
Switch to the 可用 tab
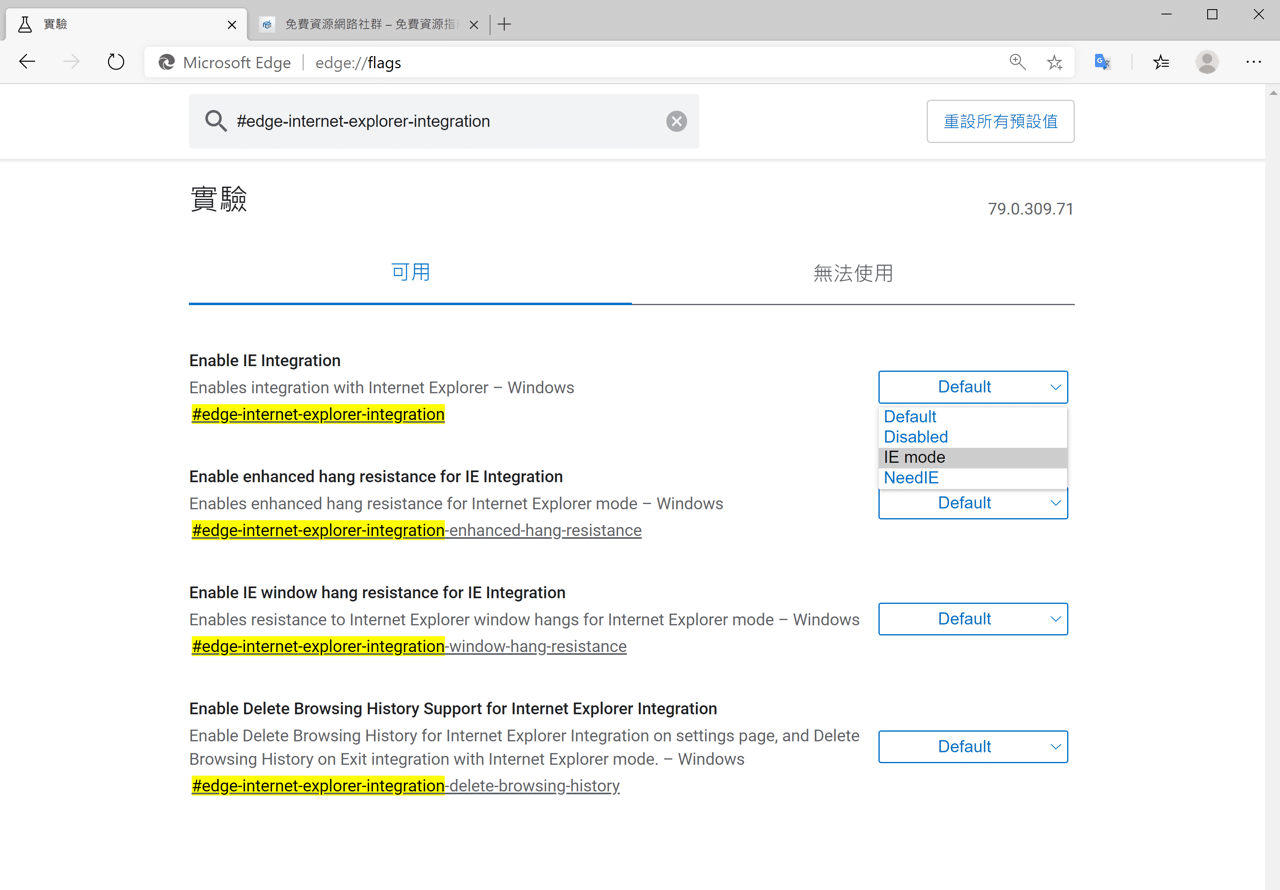(410, 273)
